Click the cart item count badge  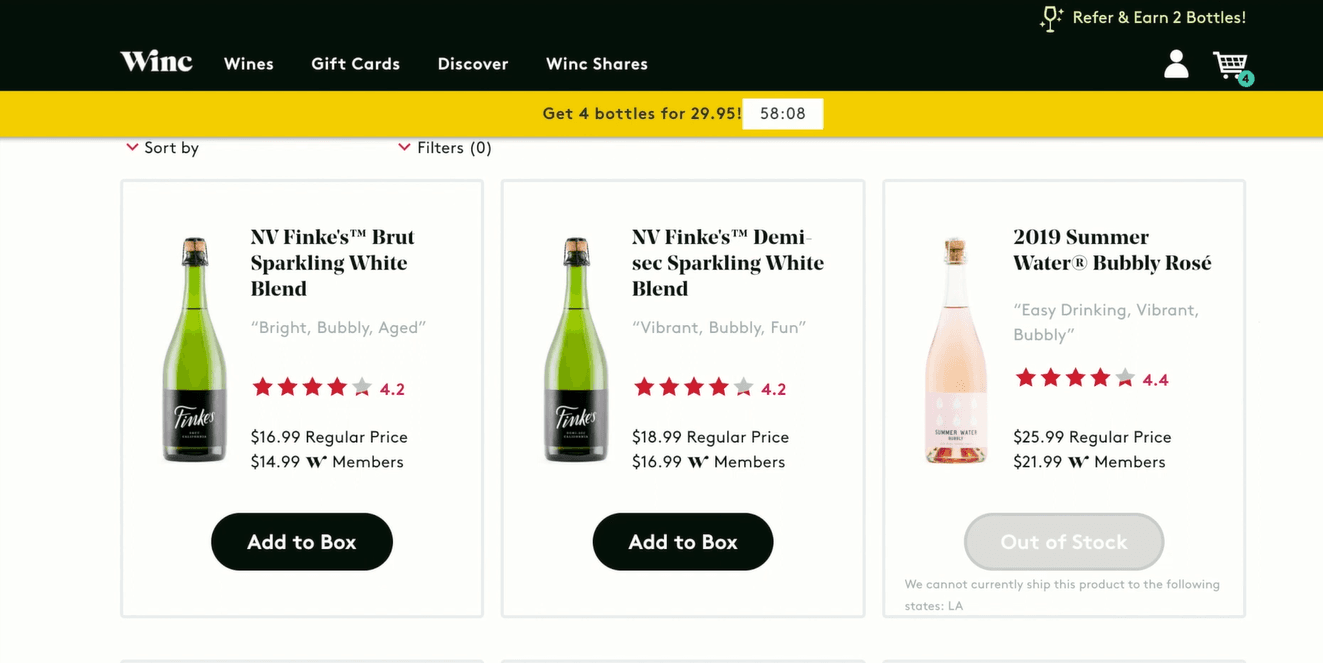tap(1246, 79)
